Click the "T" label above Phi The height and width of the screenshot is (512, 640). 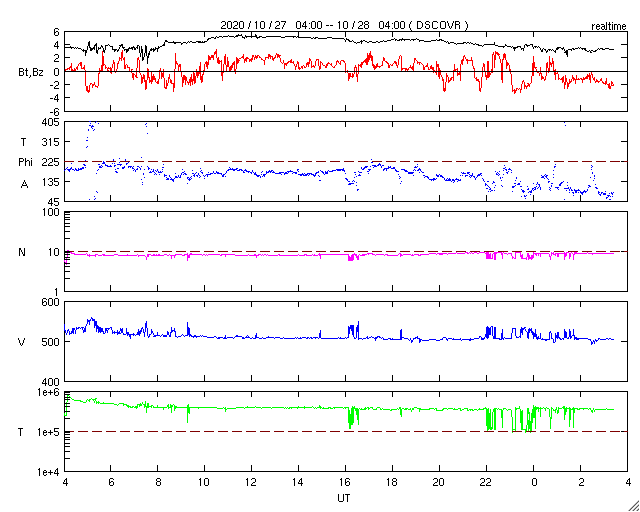24,142
